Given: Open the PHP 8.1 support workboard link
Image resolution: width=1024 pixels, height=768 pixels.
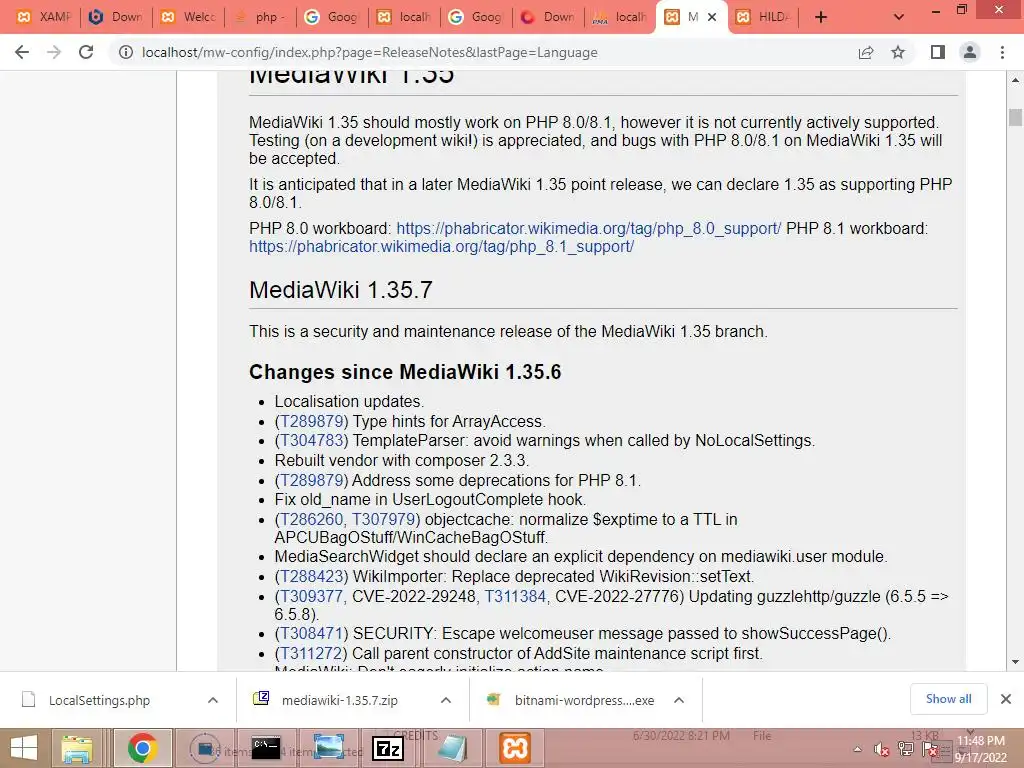Looking at the screenshot, I should point(441,247).
